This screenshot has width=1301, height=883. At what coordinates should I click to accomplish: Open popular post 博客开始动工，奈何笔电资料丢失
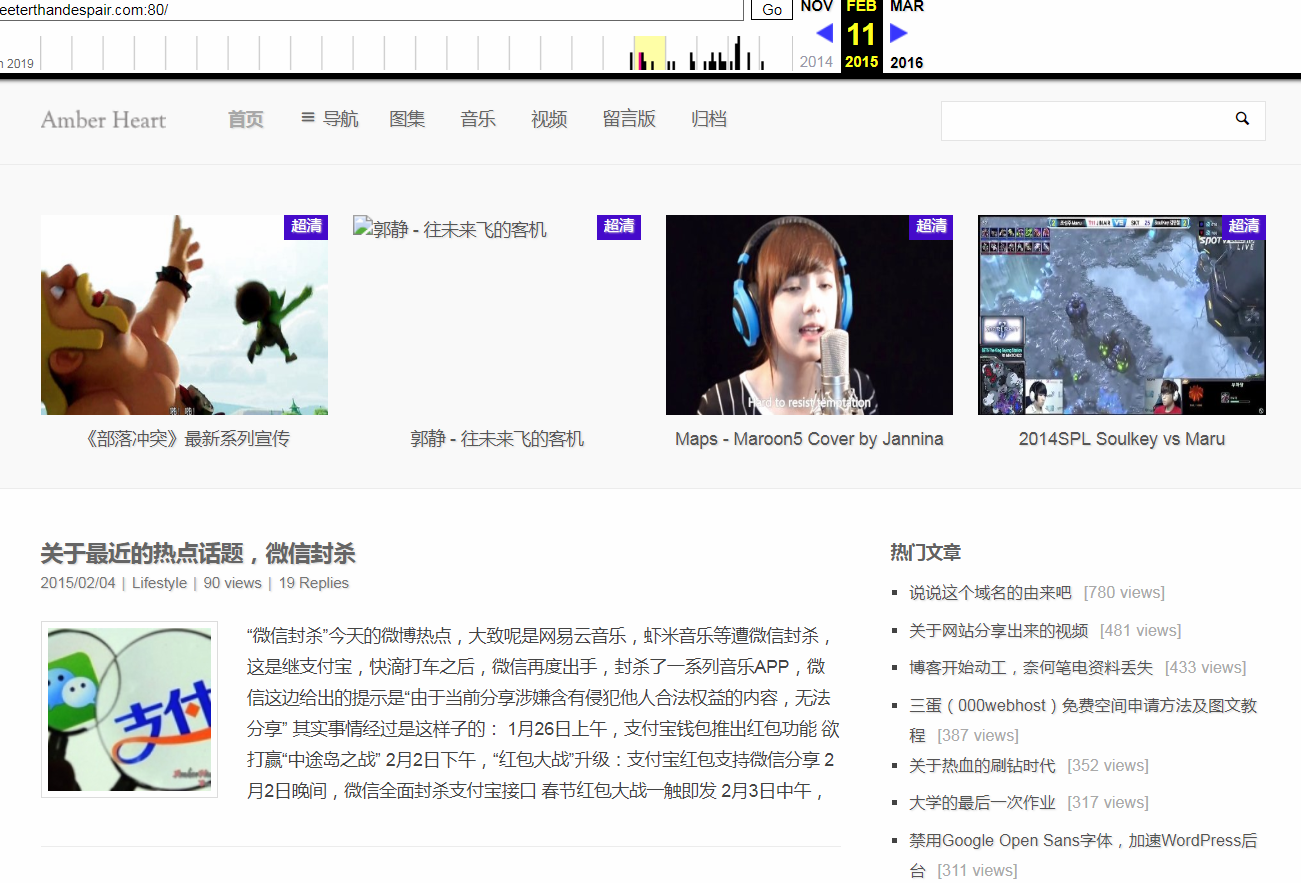pyautogui.click(x=1031, y=668)
